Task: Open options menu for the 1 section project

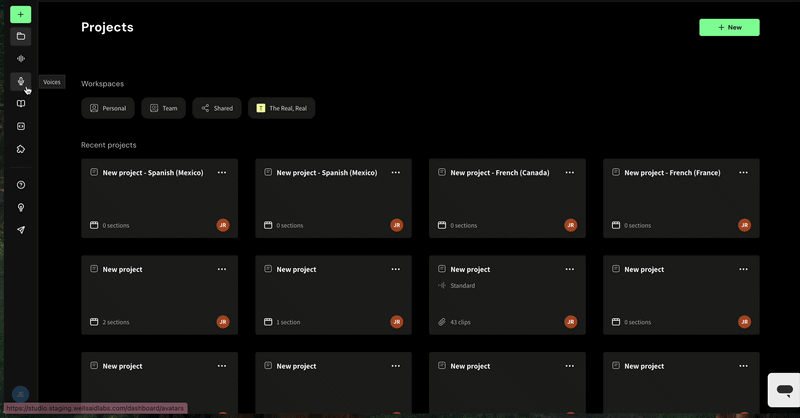Action: (x=395, y=269)
